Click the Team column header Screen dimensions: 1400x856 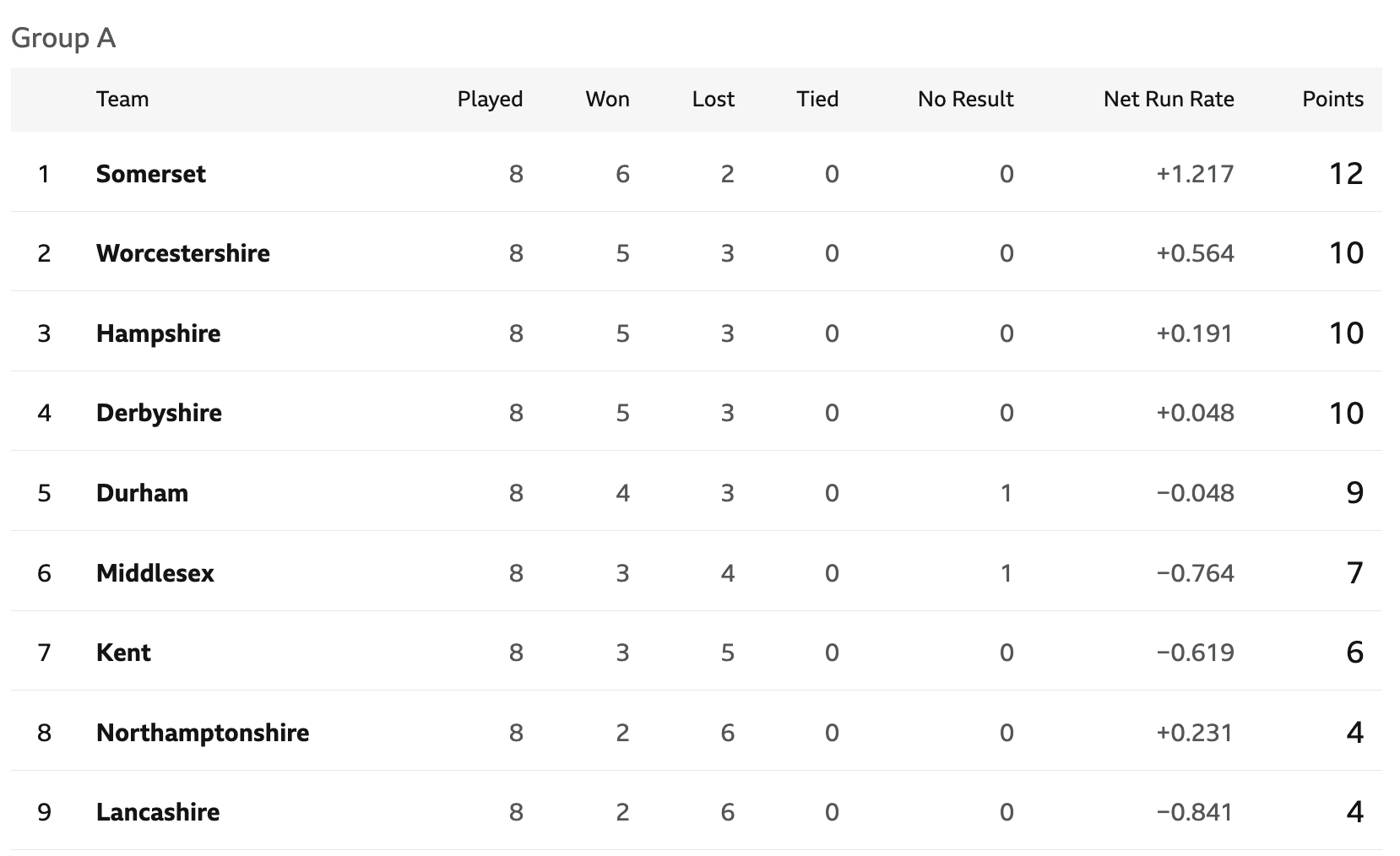(x=122, y=99)
